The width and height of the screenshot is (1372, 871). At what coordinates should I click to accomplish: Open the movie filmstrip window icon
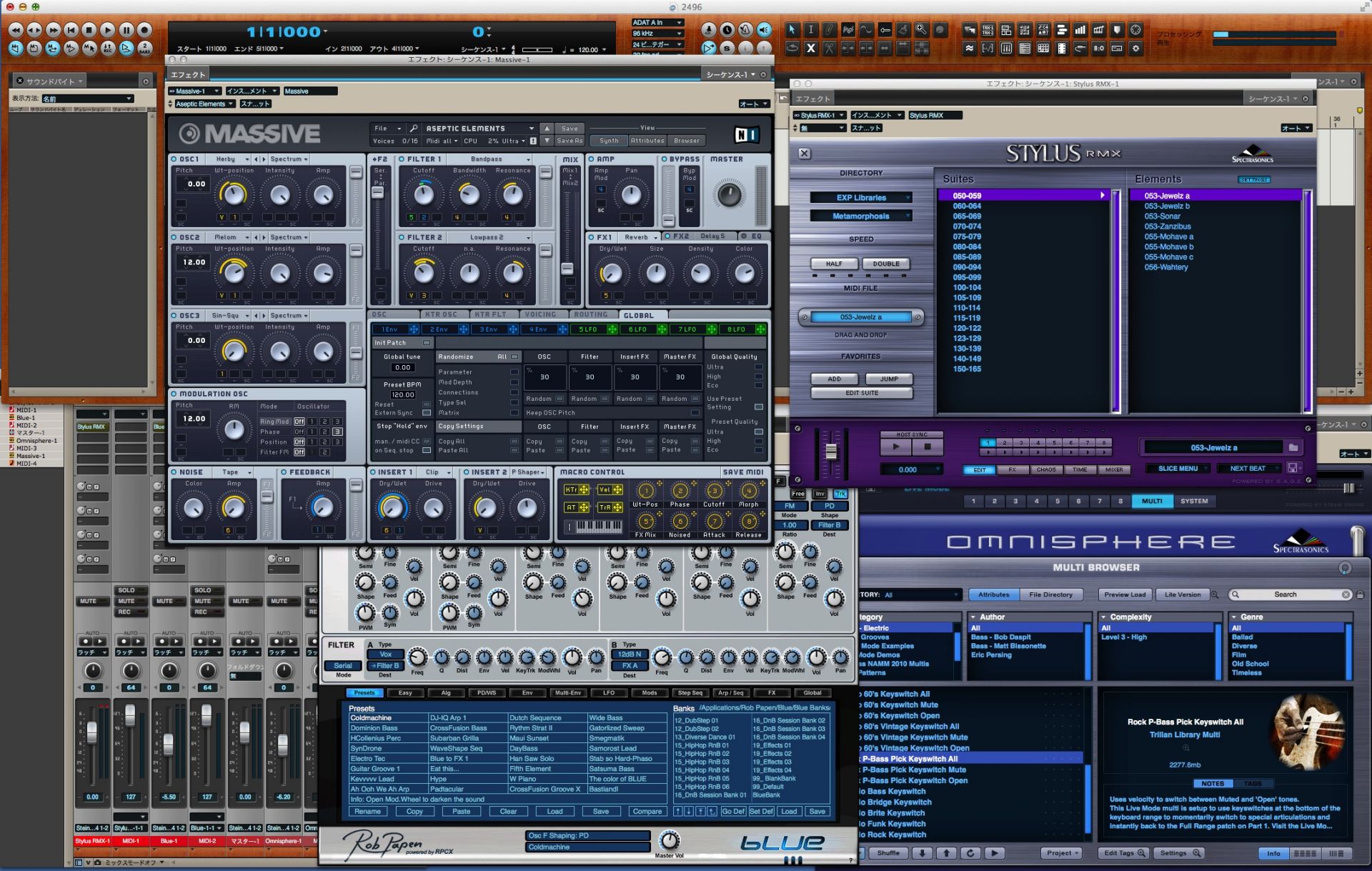pos(1062,49)
